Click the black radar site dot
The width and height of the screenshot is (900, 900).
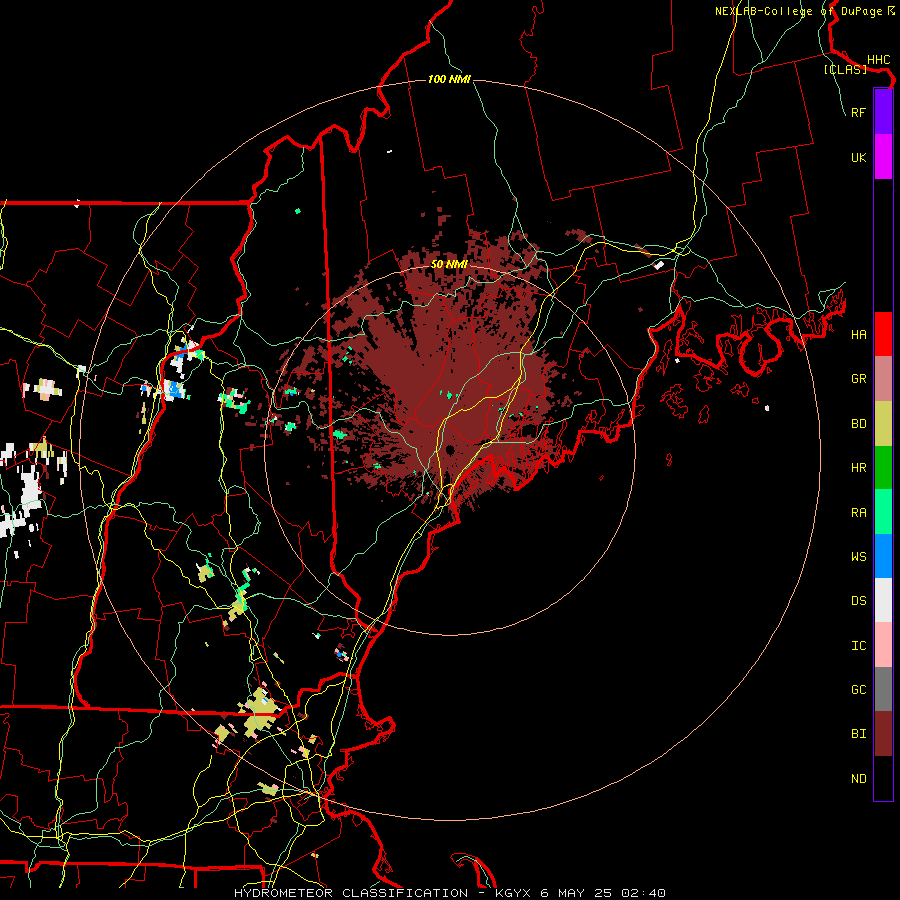tap(450, 450)
